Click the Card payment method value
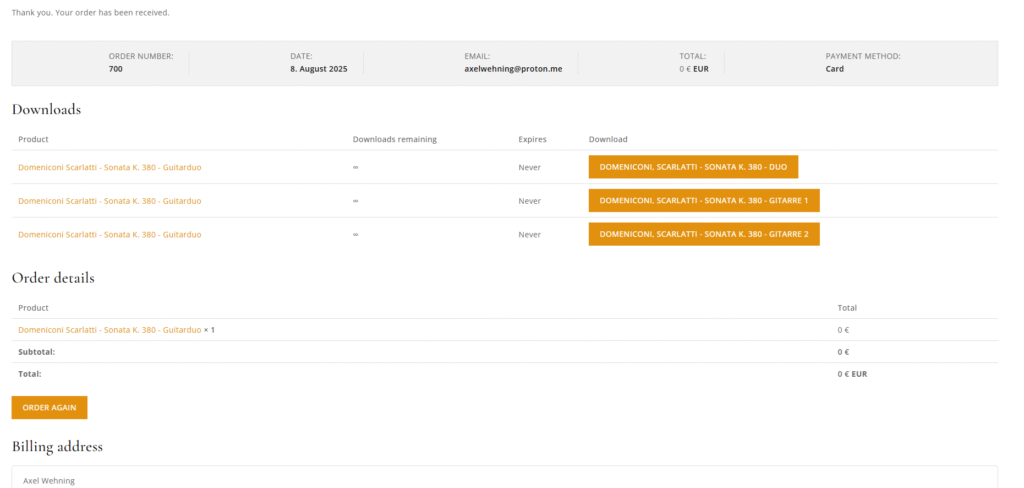 pos(834,69)
